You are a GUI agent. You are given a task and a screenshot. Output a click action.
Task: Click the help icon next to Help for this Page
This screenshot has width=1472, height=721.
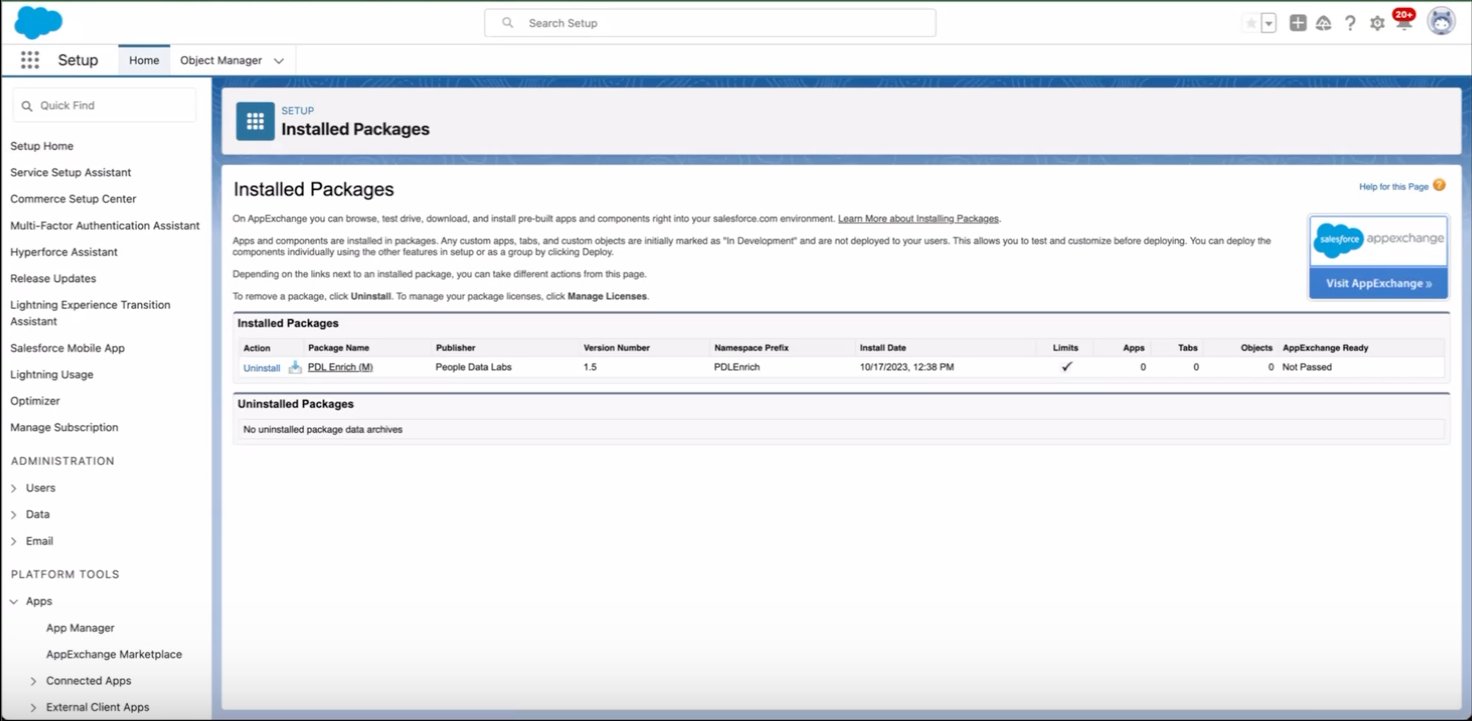click(x=1439, y=185)
